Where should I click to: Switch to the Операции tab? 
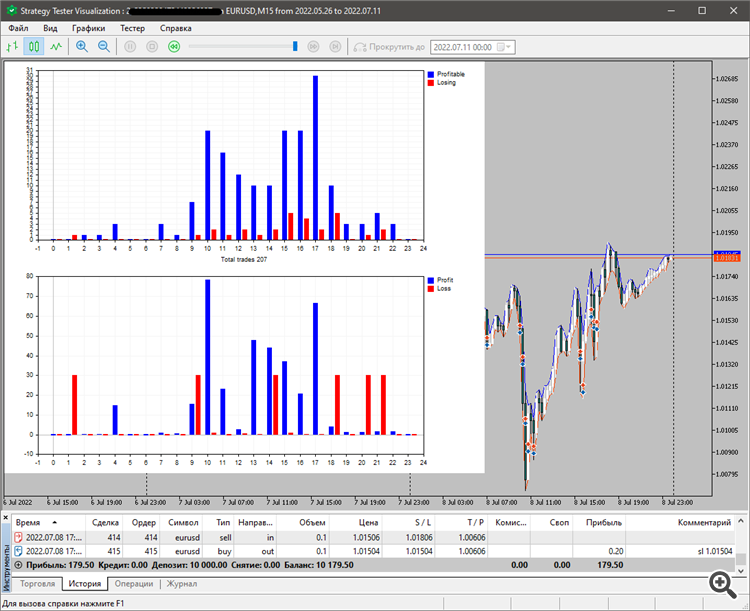point(134,584)
